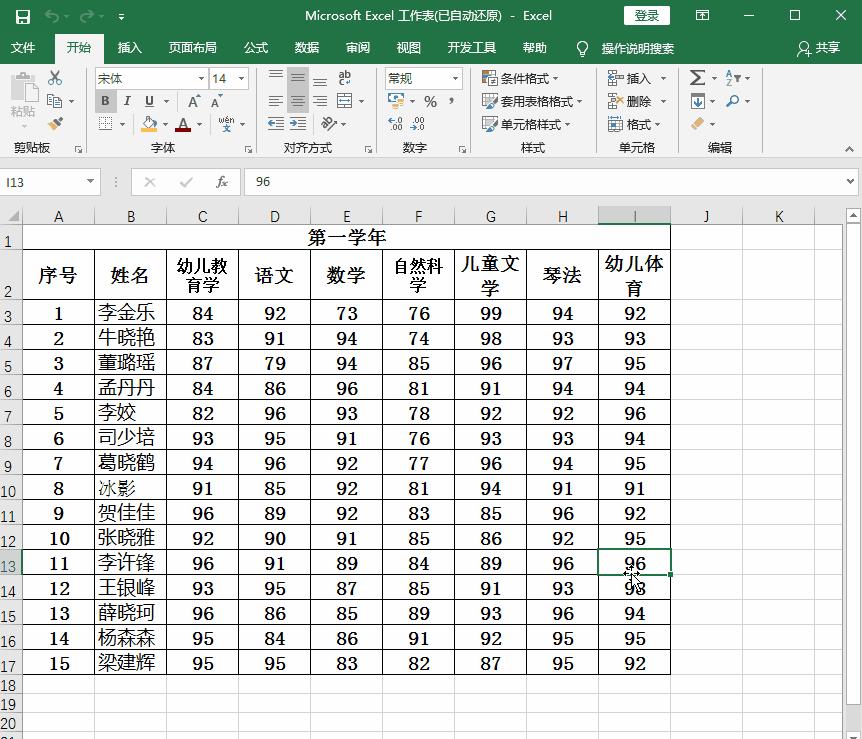Select the AutoSum sigma icon
The image size is (862, 739).
tap(697, 78)
